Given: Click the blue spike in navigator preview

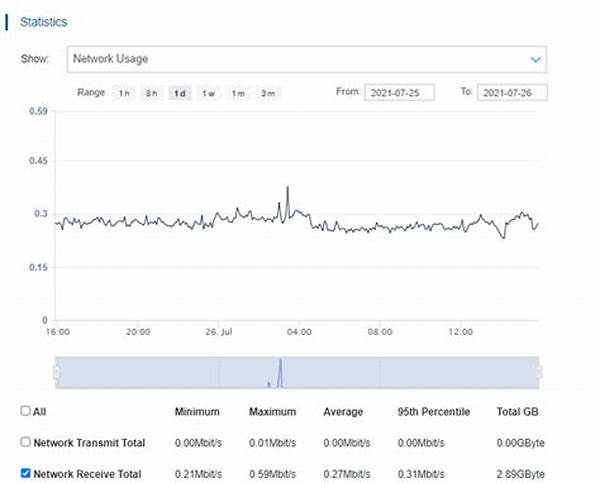Looking at the screenshot, I should click(281, 372).
